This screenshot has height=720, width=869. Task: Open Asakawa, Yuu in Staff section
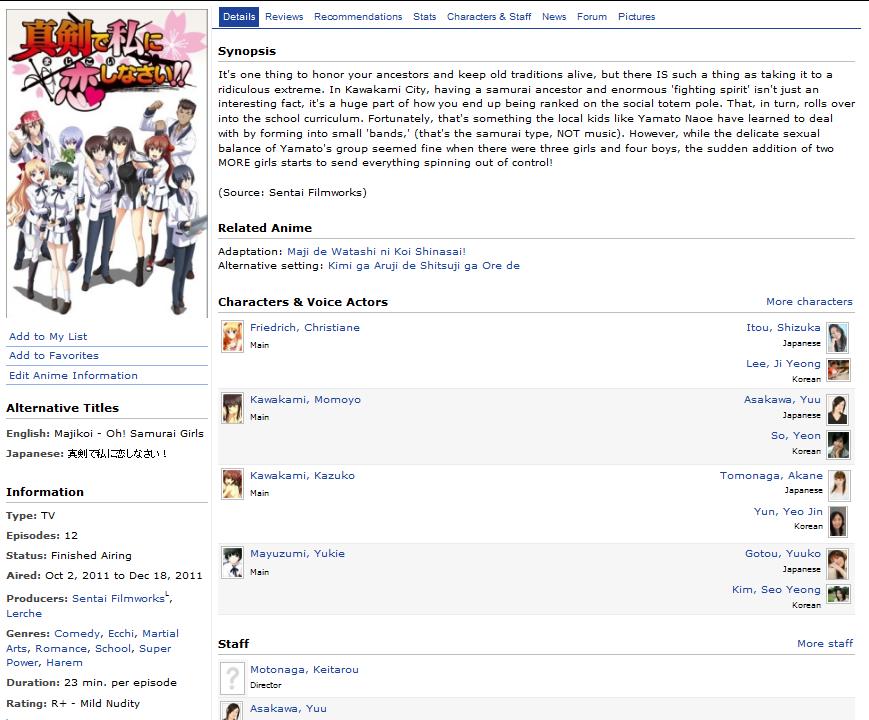(288, 708)
